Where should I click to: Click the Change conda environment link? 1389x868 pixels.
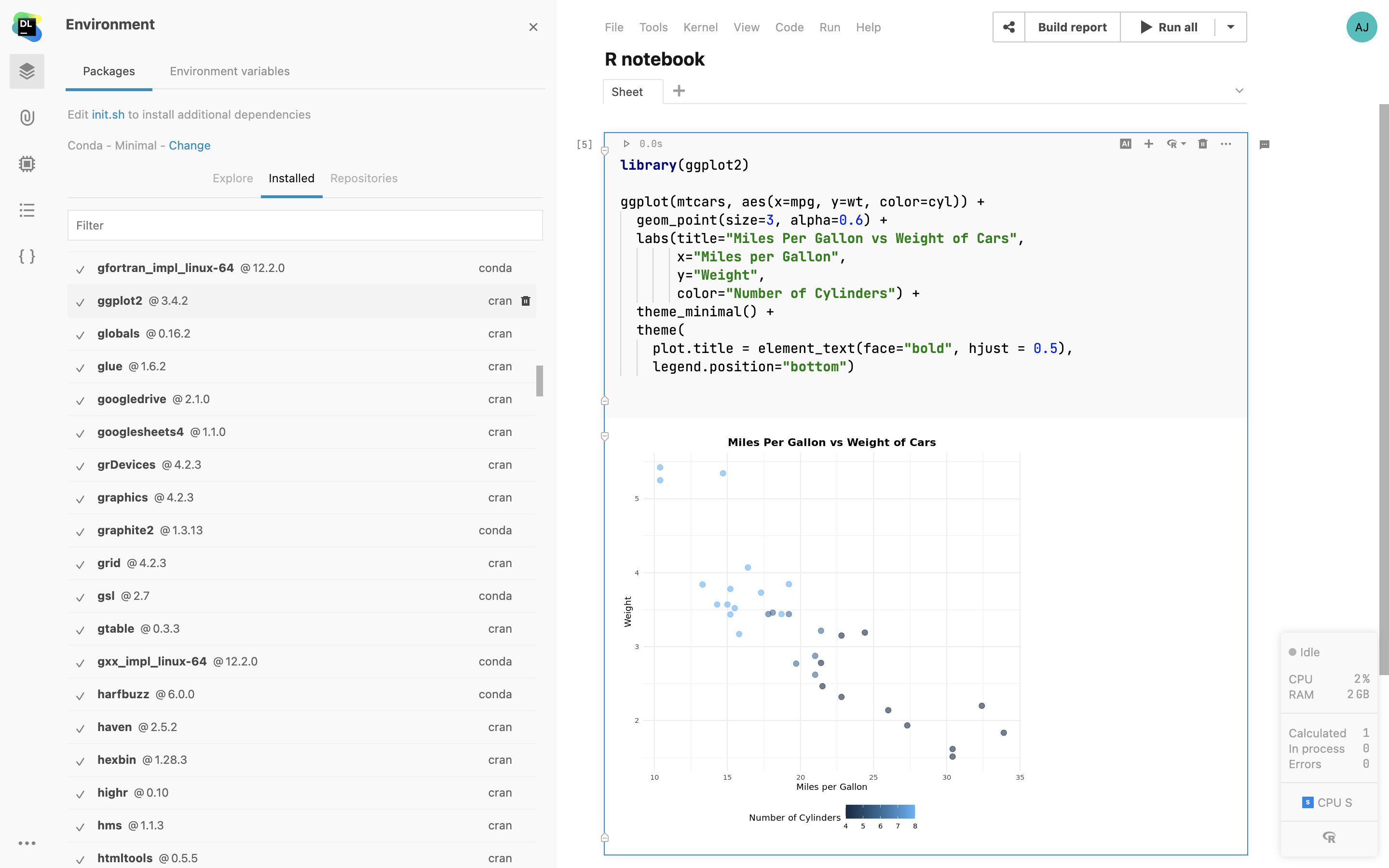[x=189, y=145]
